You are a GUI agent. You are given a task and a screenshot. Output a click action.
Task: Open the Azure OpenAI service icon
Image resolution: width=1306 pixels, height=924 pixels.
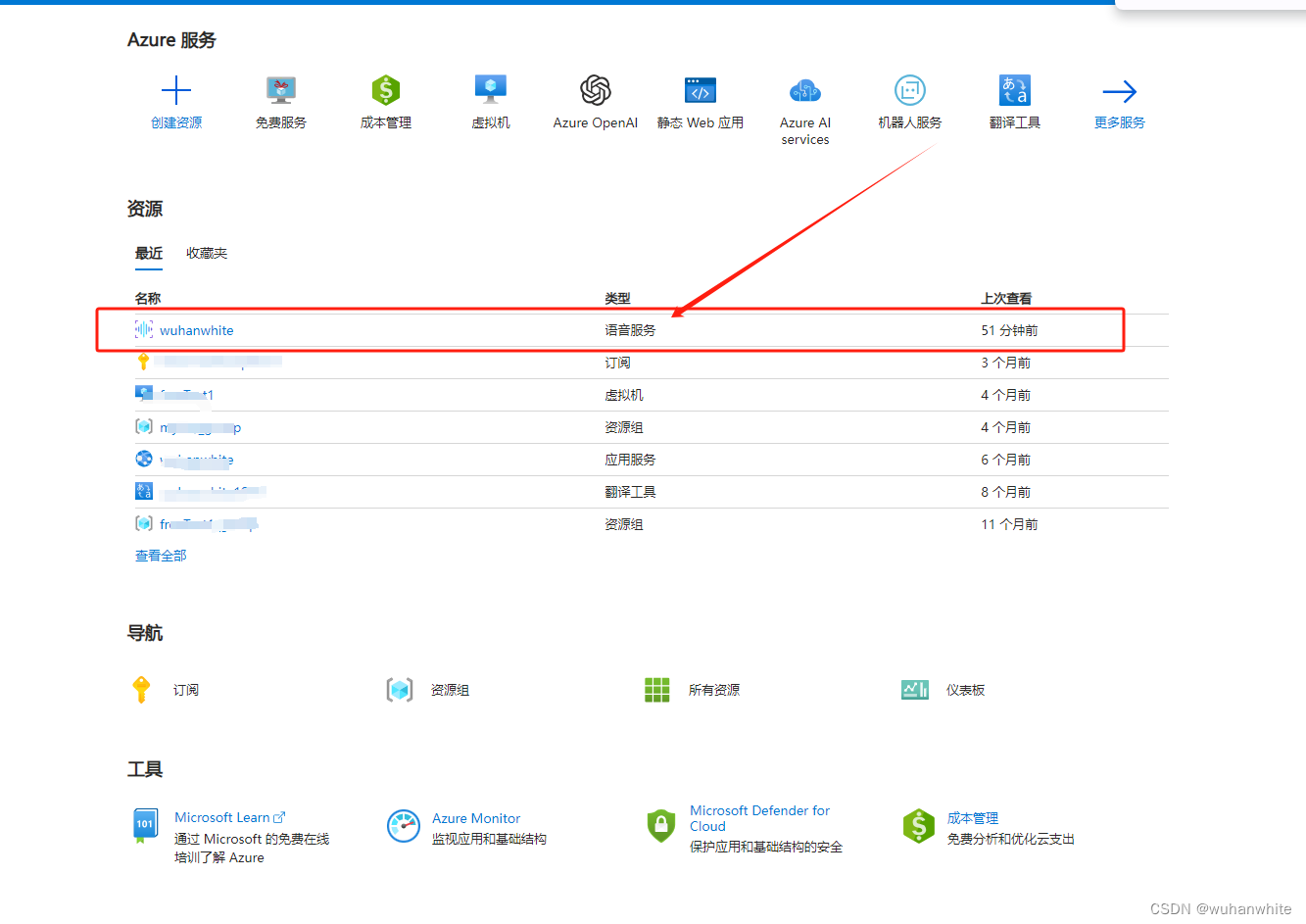596,90
